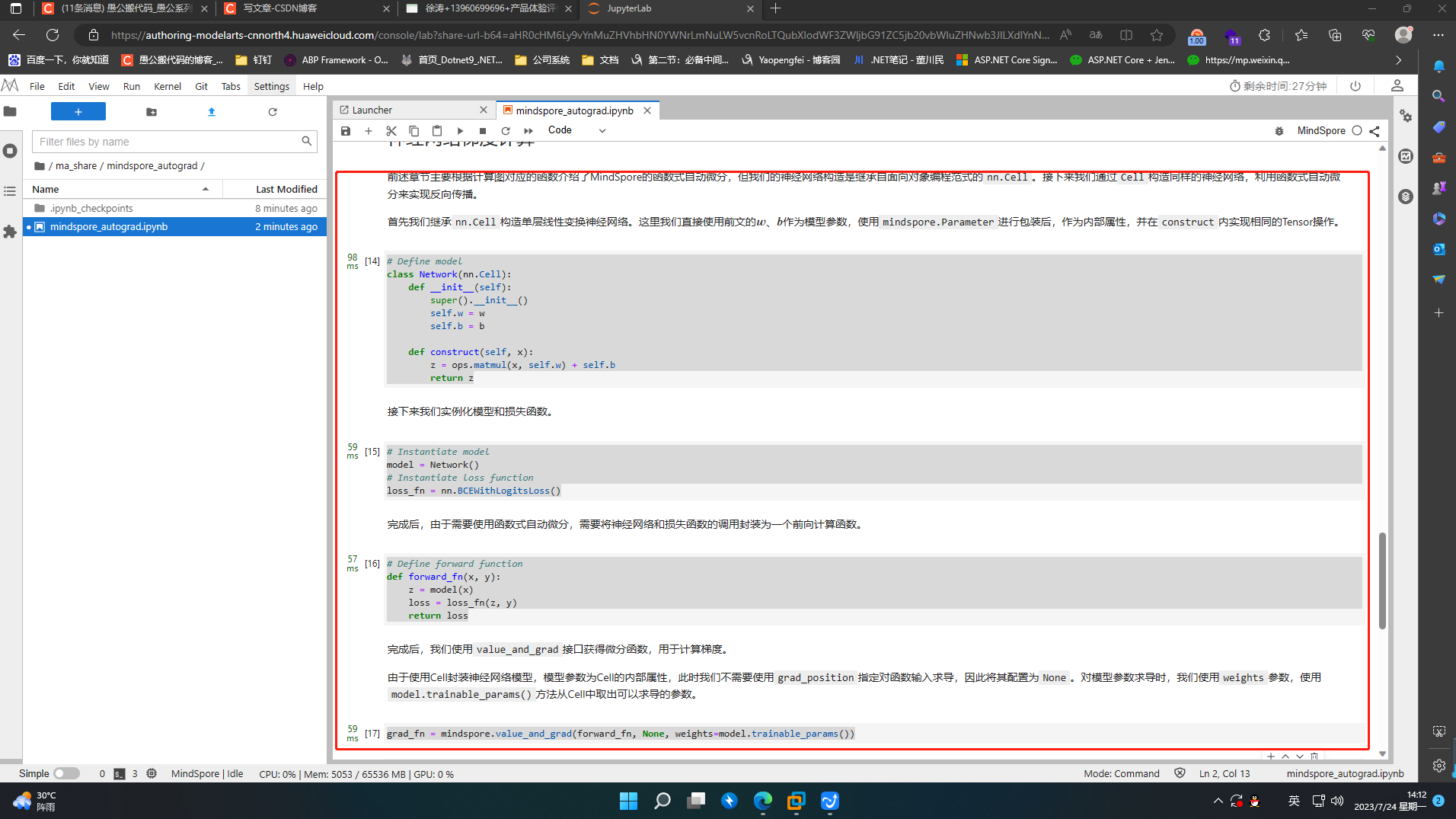Open taskbar search magnifier

coord(663,801)
